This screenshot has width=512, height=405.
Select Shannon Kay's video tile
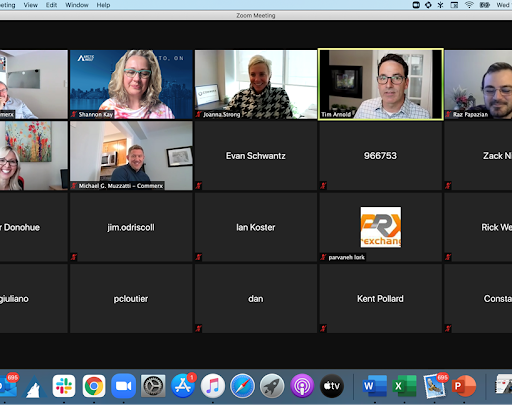click(131, 84)
